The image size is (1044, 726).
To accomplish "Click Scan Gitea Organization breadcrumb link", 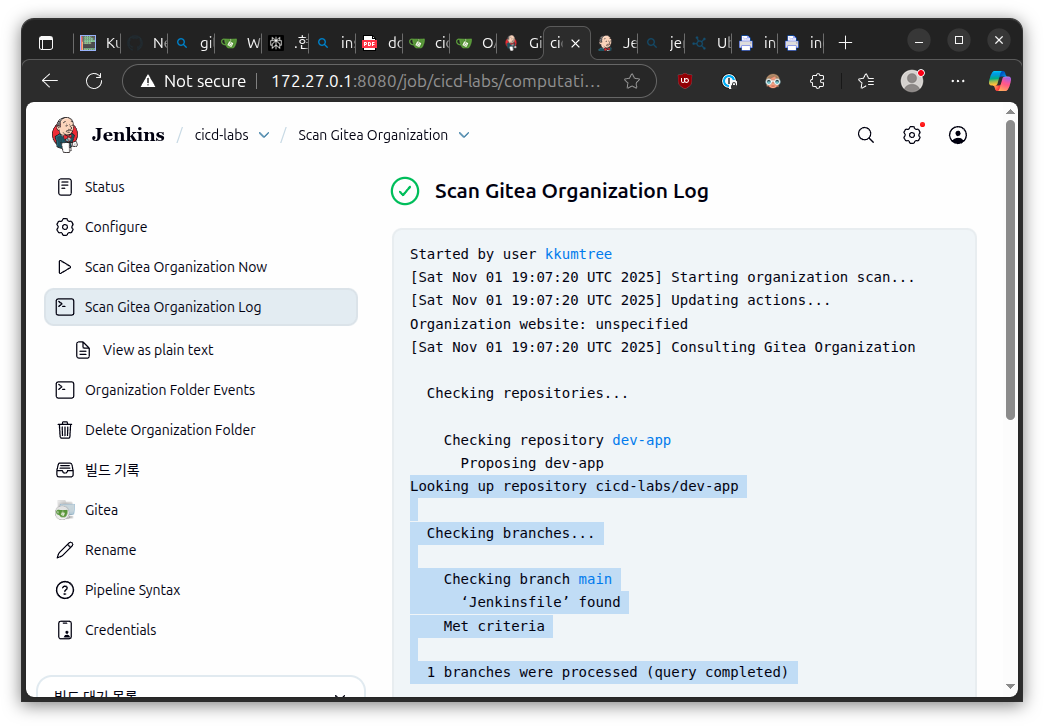I will 373,135.
